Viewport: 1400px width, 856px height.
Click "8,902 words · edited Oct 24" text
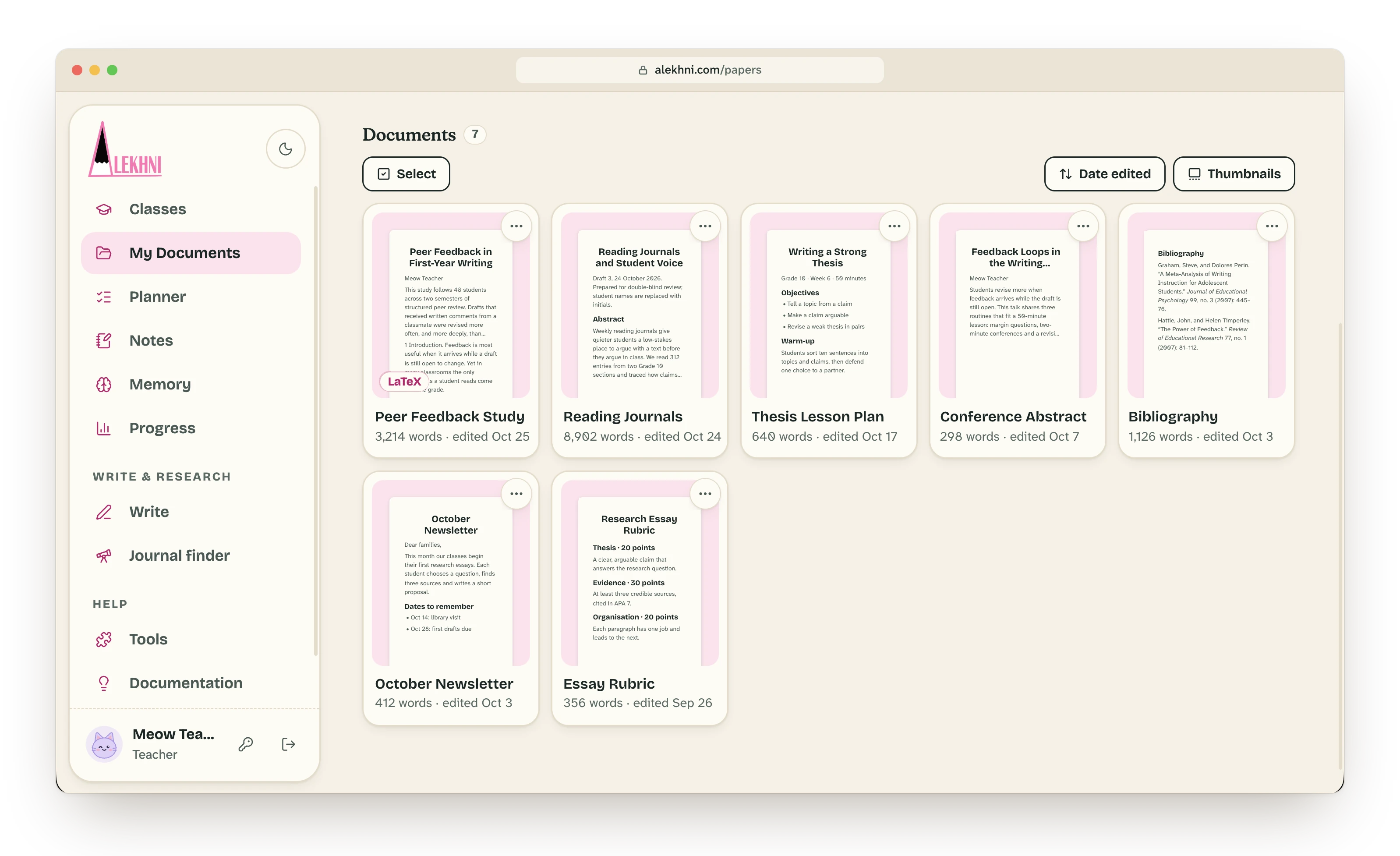pos(642,436)
